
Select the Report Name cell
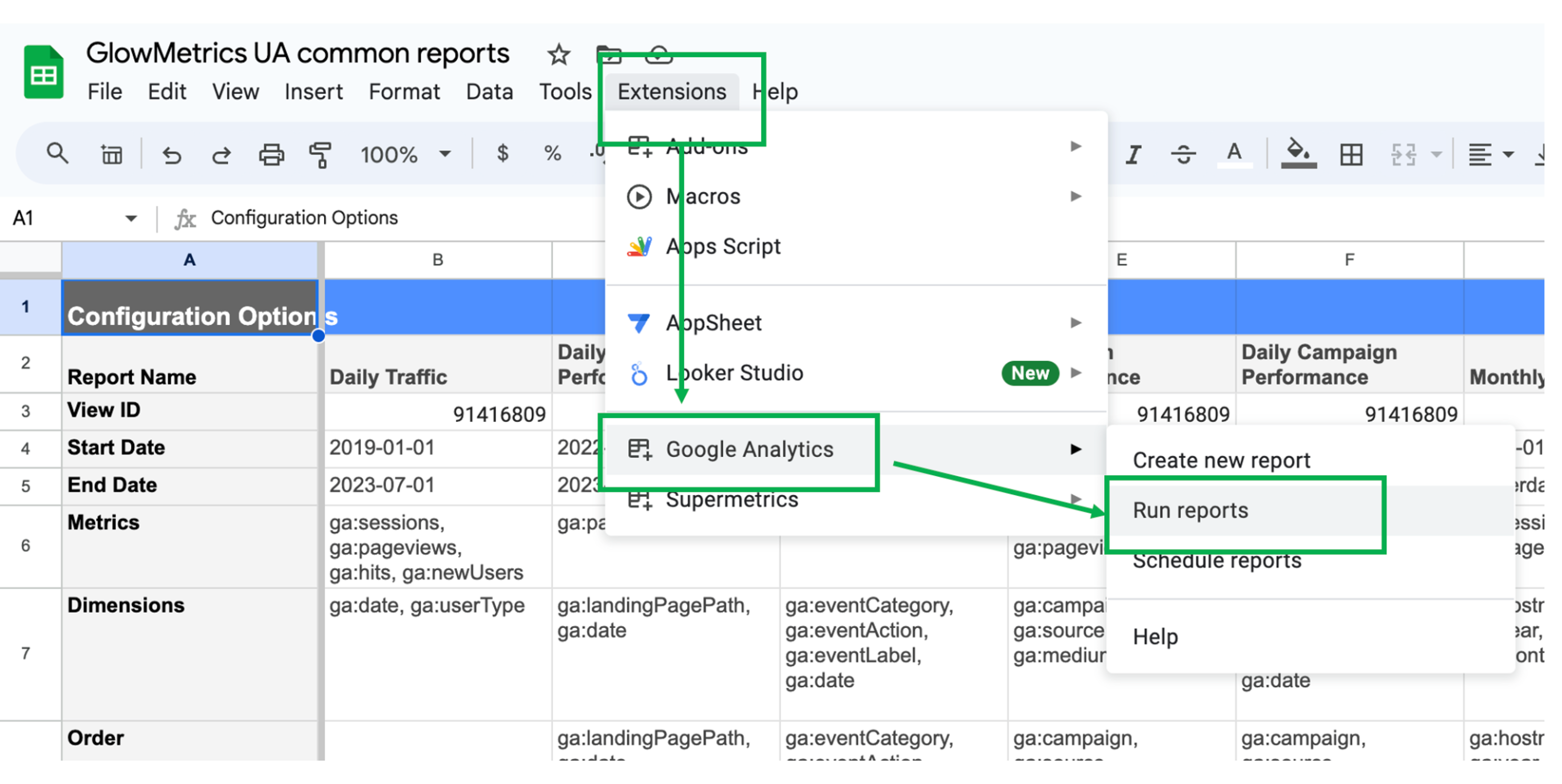coord(190,364)
